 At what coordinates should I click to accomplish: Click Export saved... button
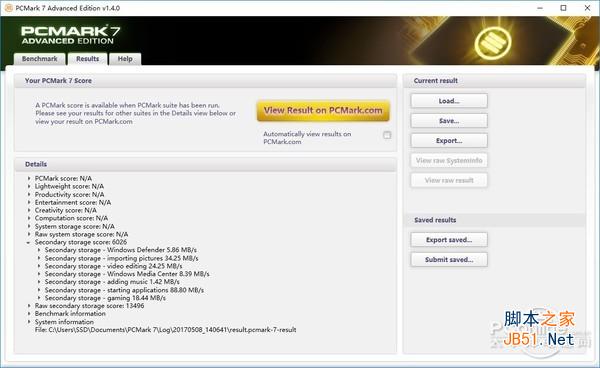pyautogui.click(x=449, y=240)
